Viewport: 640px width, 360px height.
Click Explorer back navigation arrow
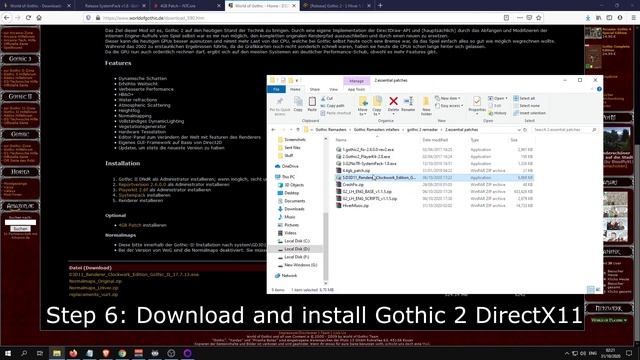tap(273, 130)
